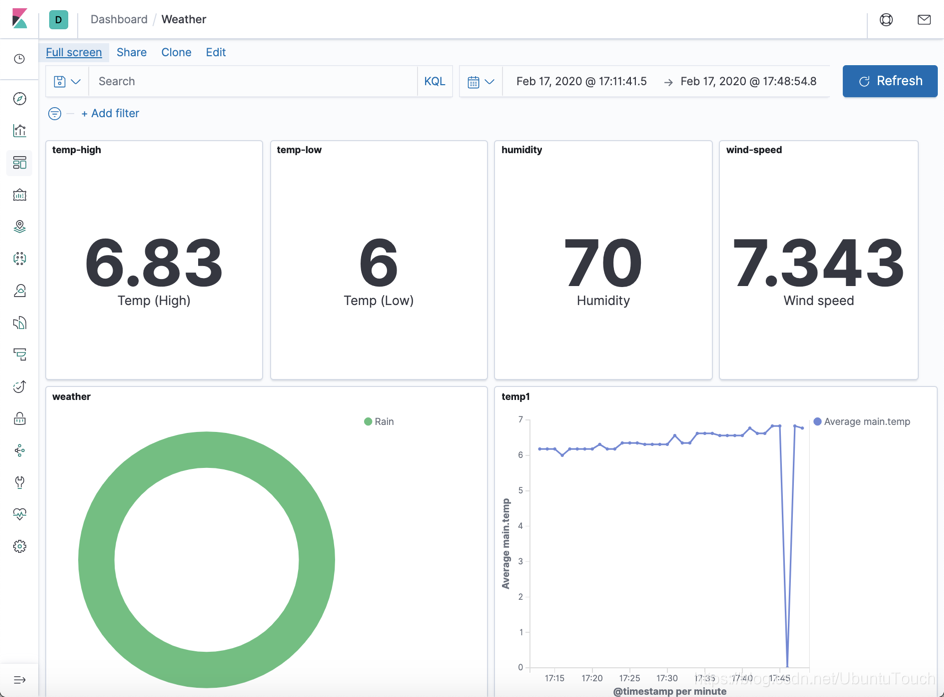
Task: Click the 70 humidity value
Action: [603, 262]
